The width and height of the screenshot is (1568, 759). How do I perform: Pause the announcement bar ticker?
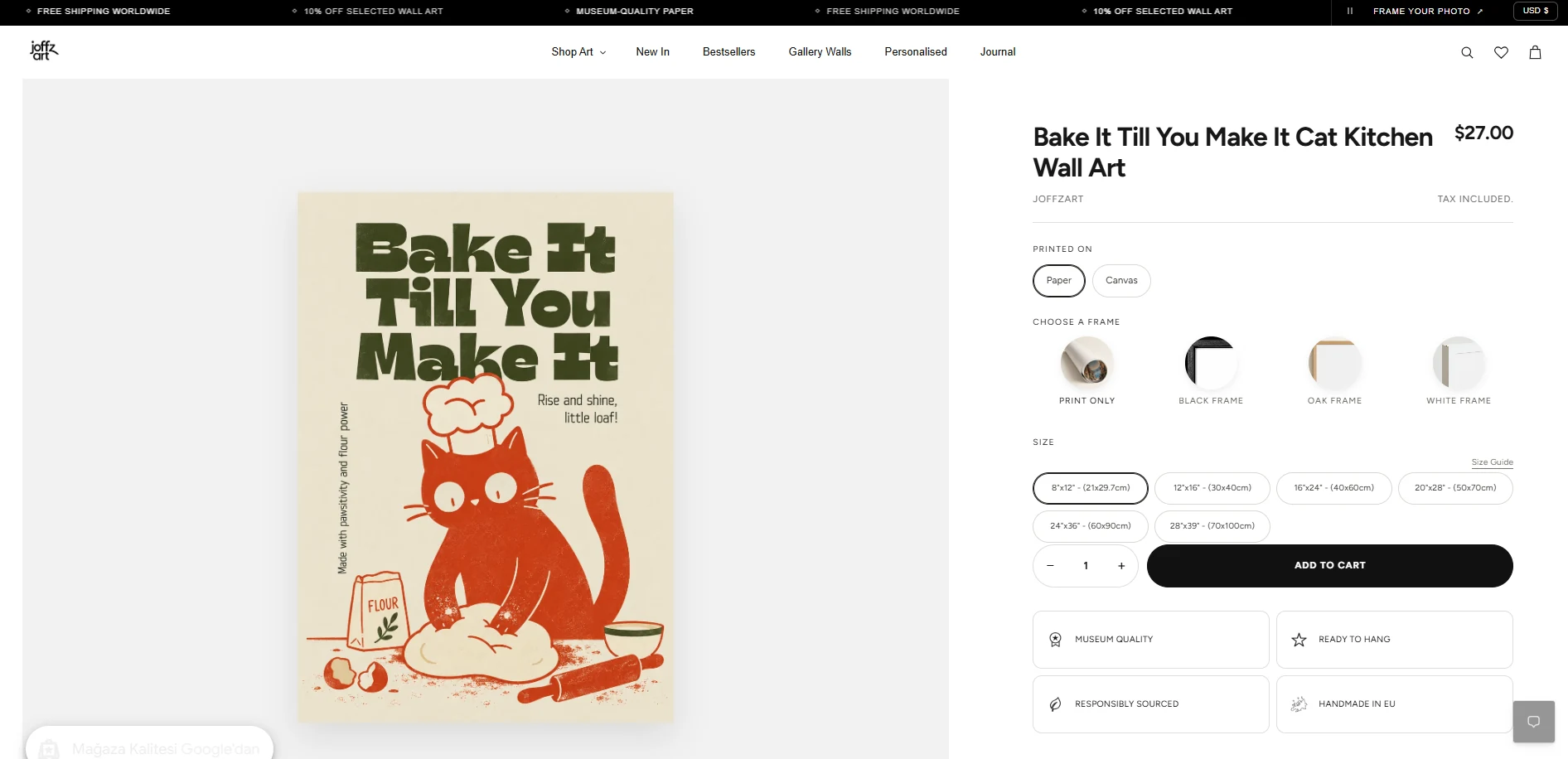pyautogui.click(x=1350, y=11)
